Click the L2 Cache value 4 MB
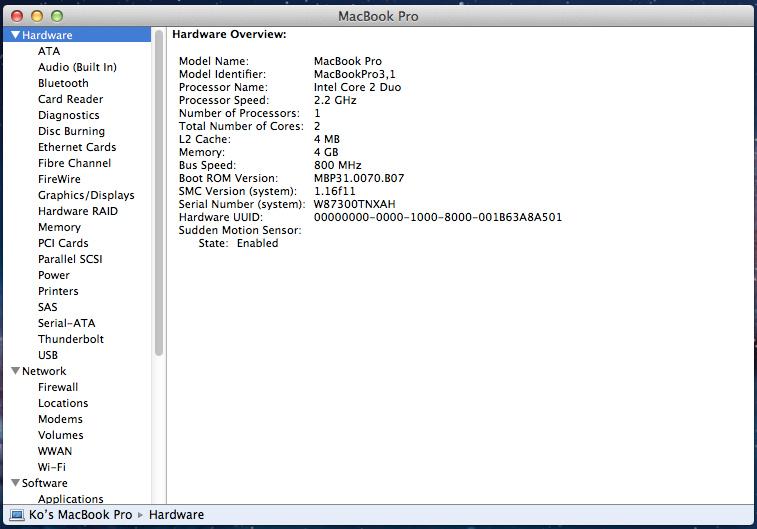 (327, 139)
